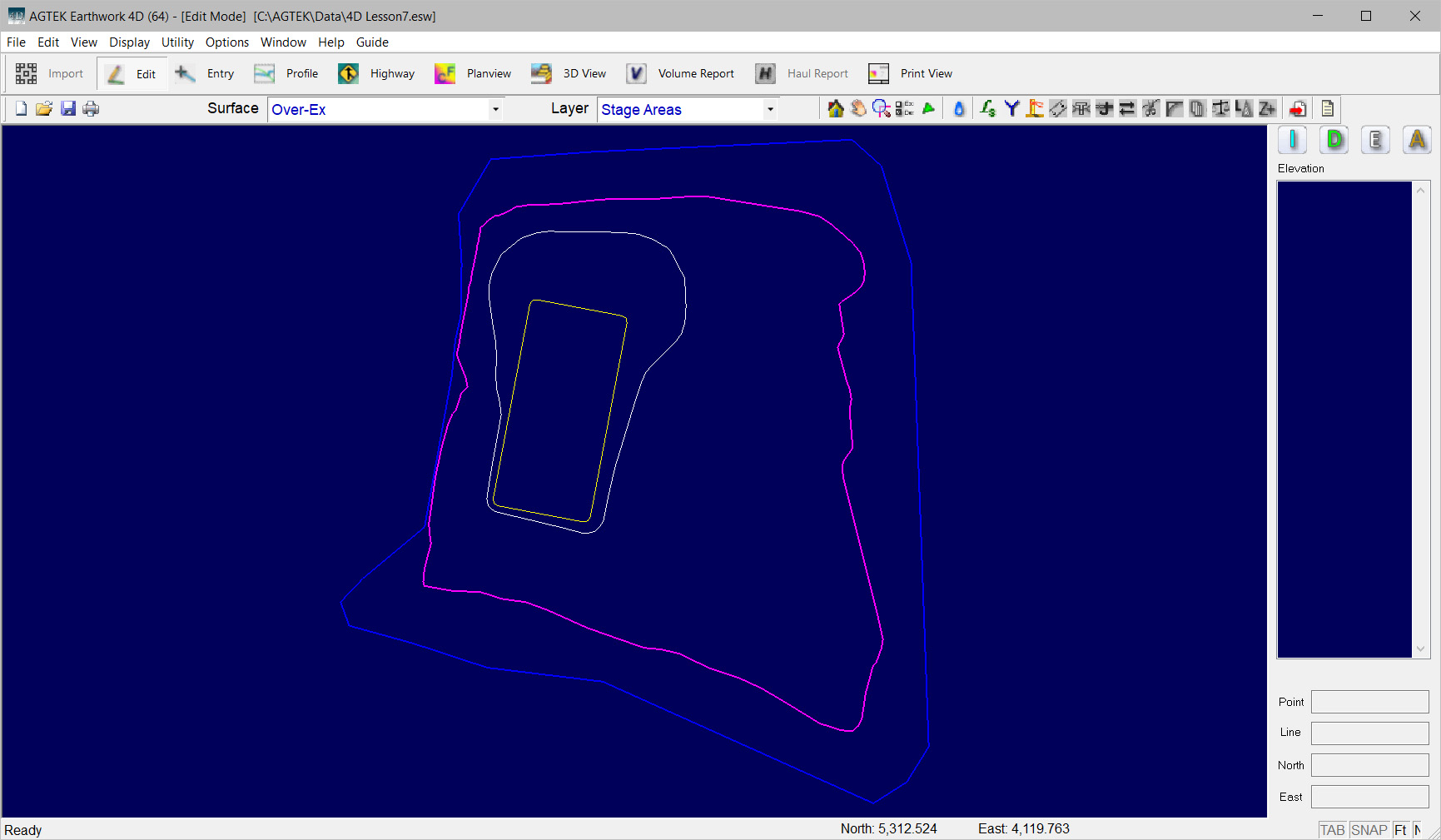This screenshot has width=1441, height=840.
Task: Toggle the Ft units indicator
Action: (x=1400, y=830)
